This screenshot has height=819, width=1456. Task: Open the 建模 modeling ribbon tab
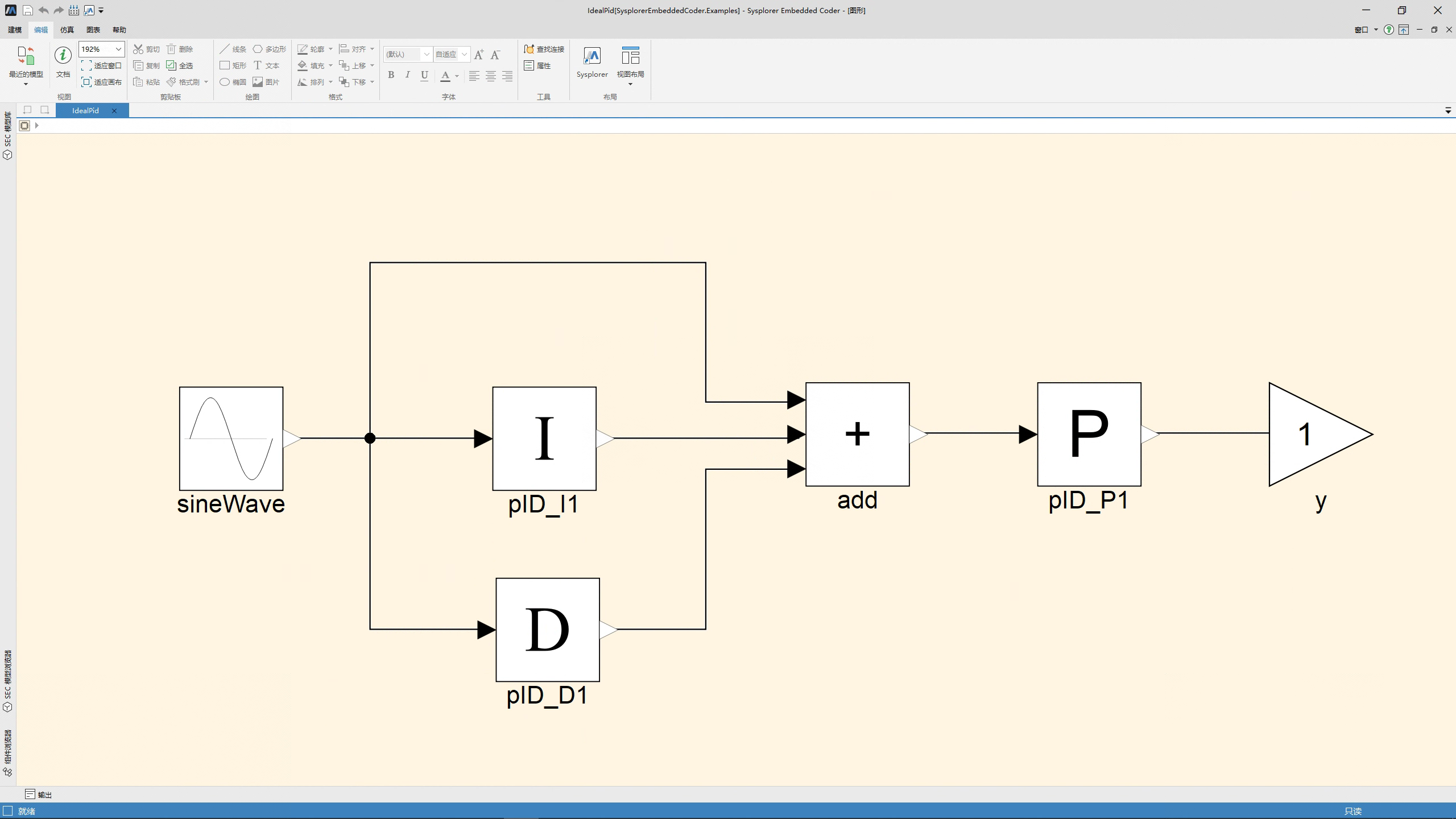(15, 30)
